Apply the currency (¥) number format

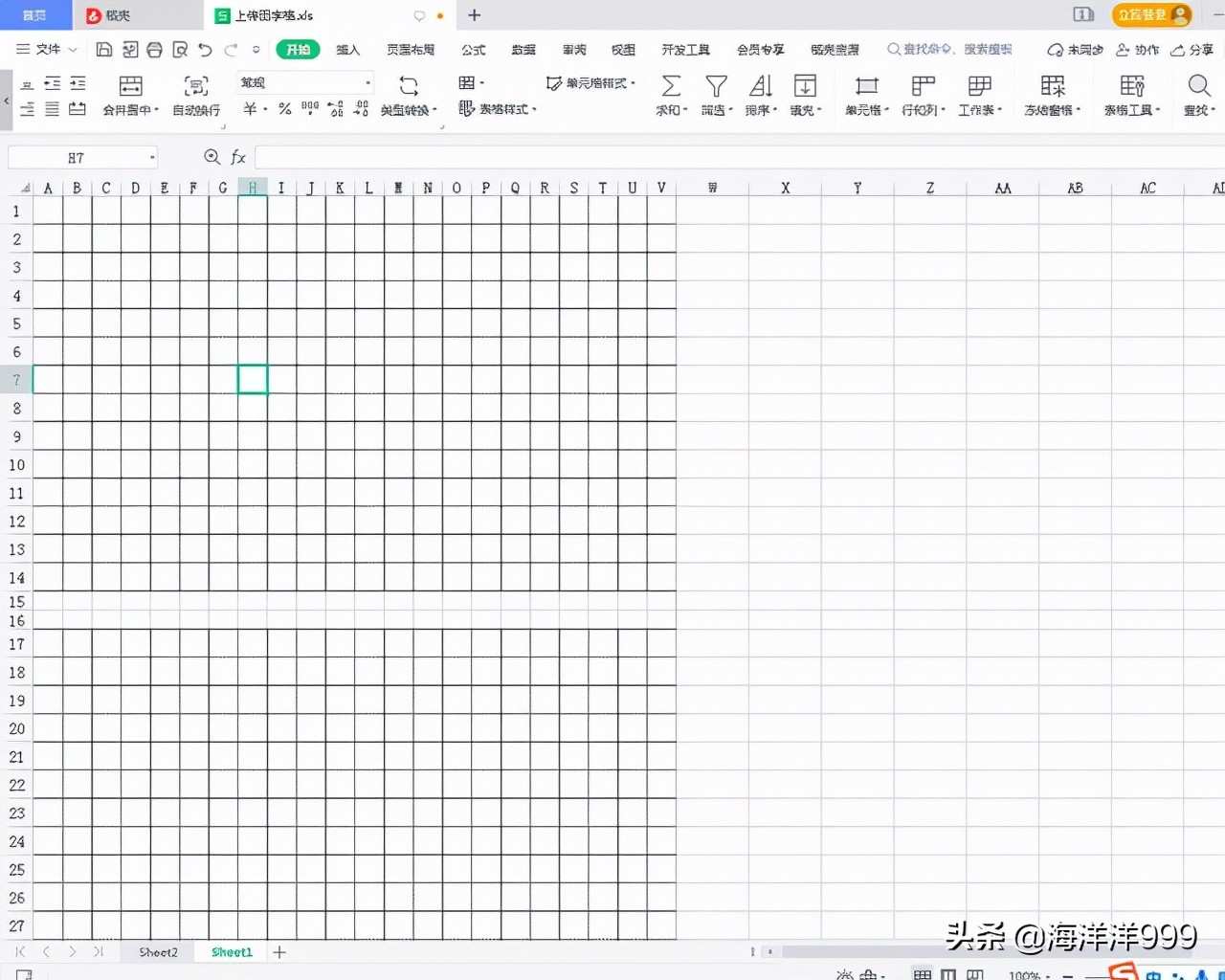point(250,109)
